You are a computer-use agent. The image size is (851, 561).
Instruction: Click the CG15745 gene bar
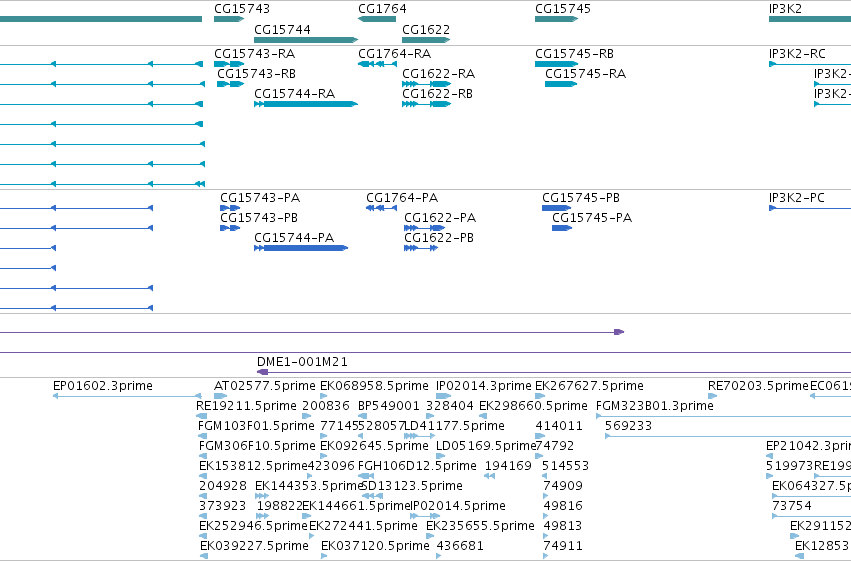(556, 19)
